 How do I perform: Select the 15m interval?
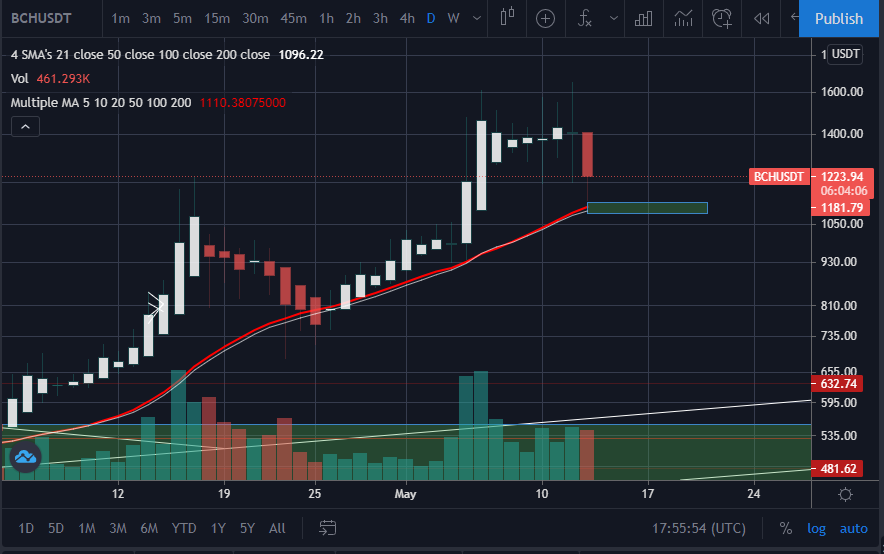pyautogui.click(x=216, y=19)
